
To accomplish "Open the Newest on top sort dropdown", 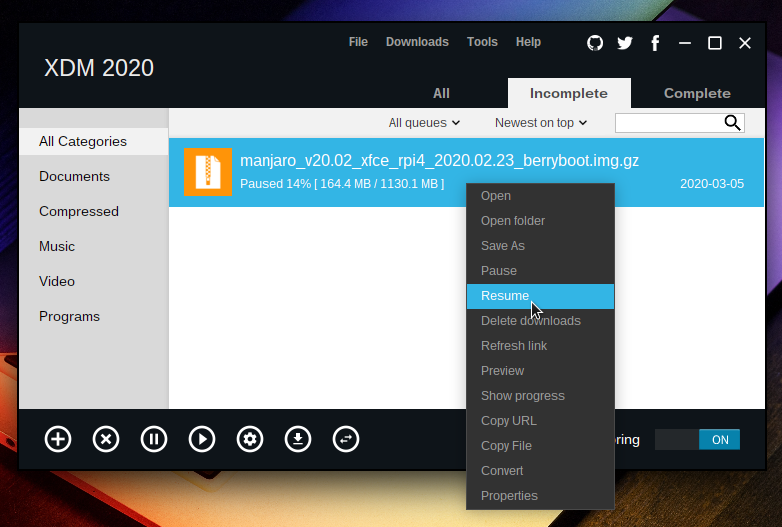I will coord(541,123).
